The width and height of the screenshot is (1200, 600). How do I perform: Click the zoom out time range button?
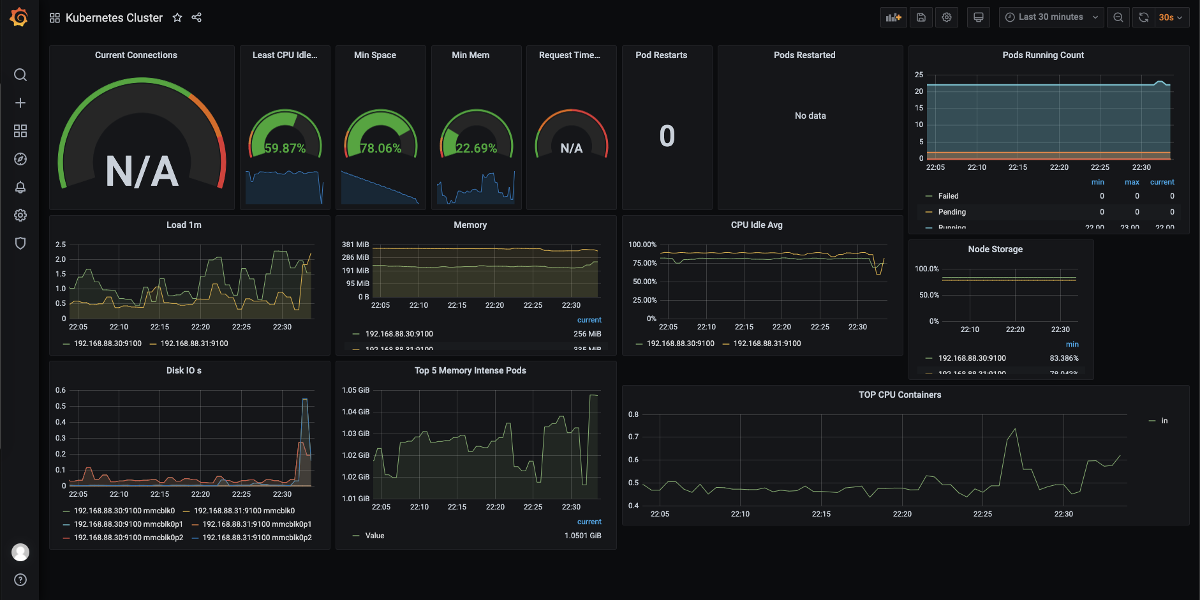coord(1118,17)
